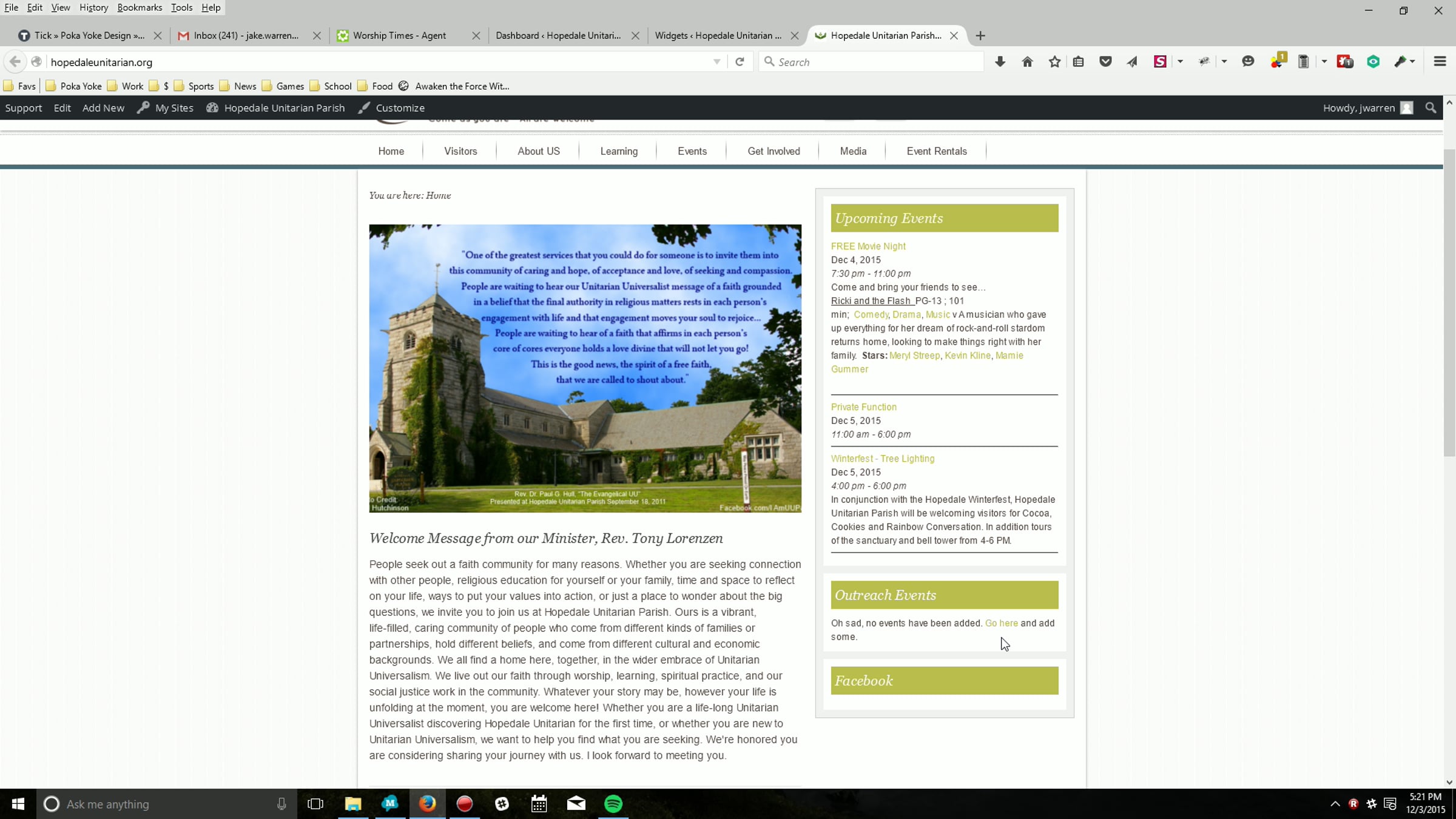Open the Bookmarks menu
Viewport: 1456px width, 819px height.
coord(140,7)
